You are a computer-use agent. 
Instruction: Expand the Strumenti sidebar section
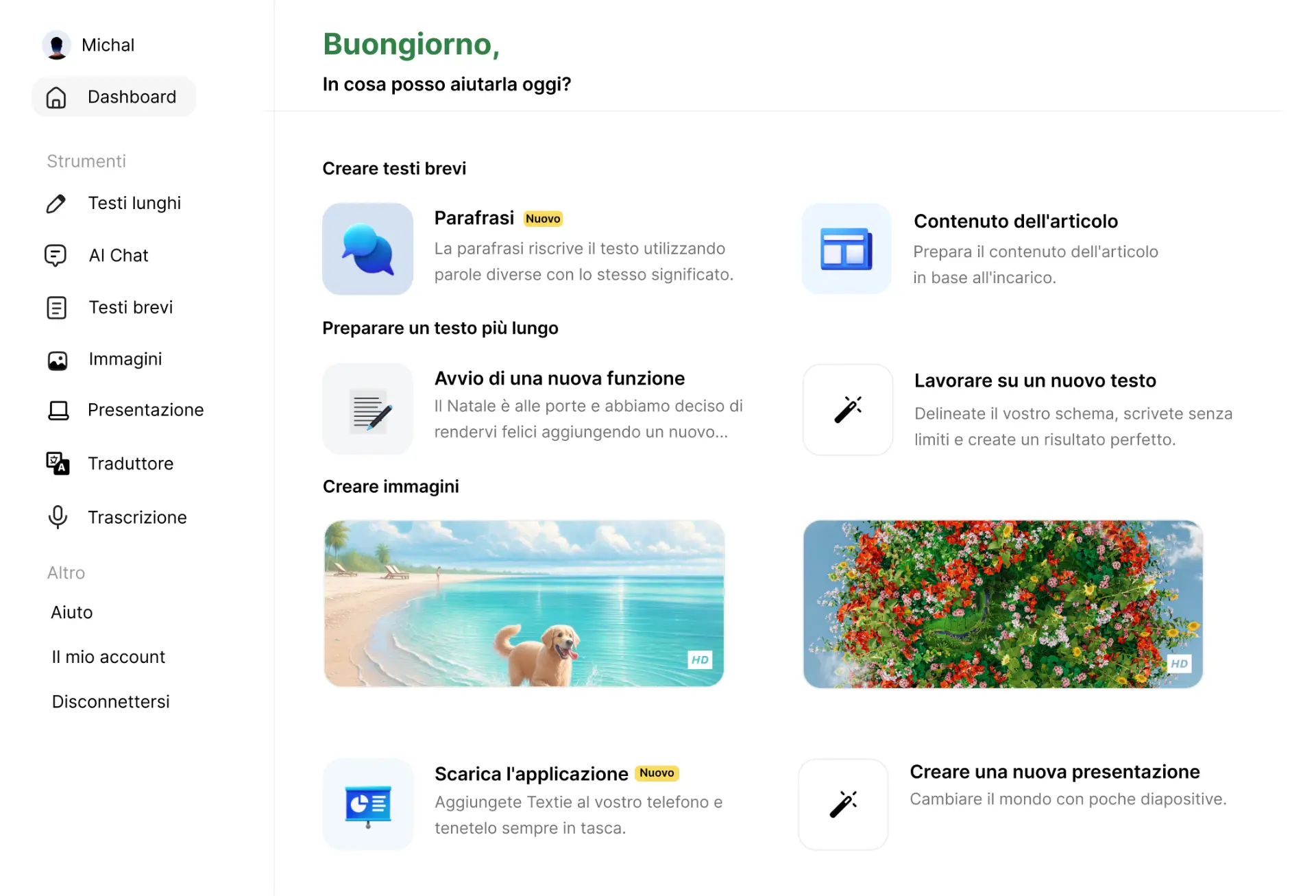click(86, 161)
